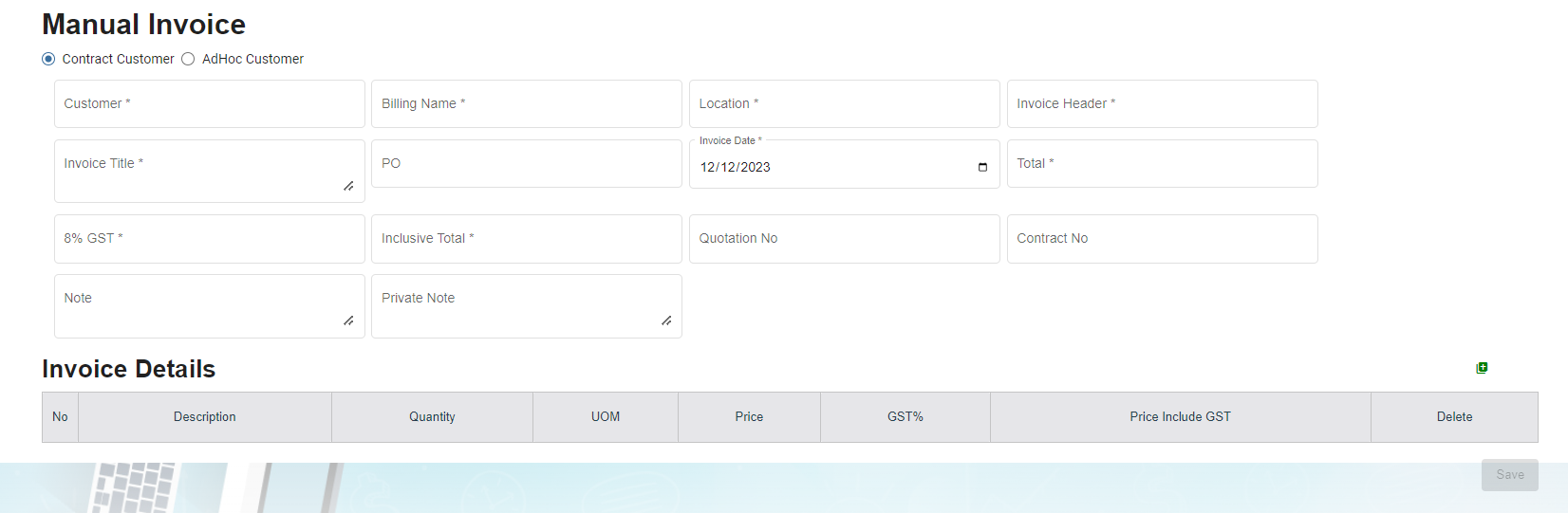Click the green add invoice row icon
This screenshot has width=1568, height=513.
click(1482, 368)
